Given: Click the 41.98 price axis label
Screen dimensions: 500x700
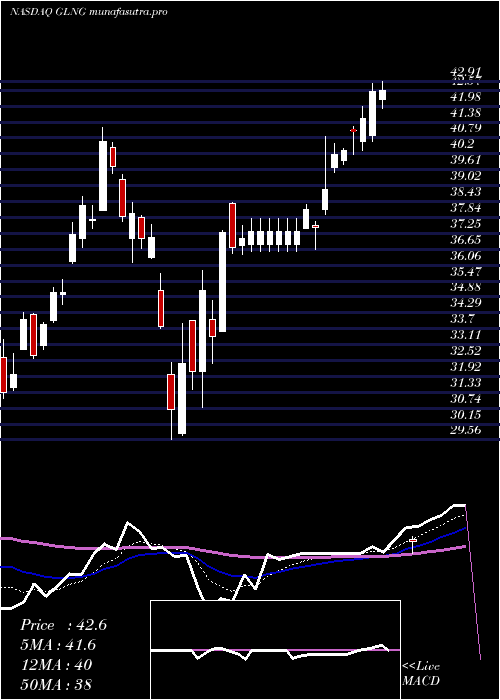Looking at the screenshot, I should [x=465, y=97].
